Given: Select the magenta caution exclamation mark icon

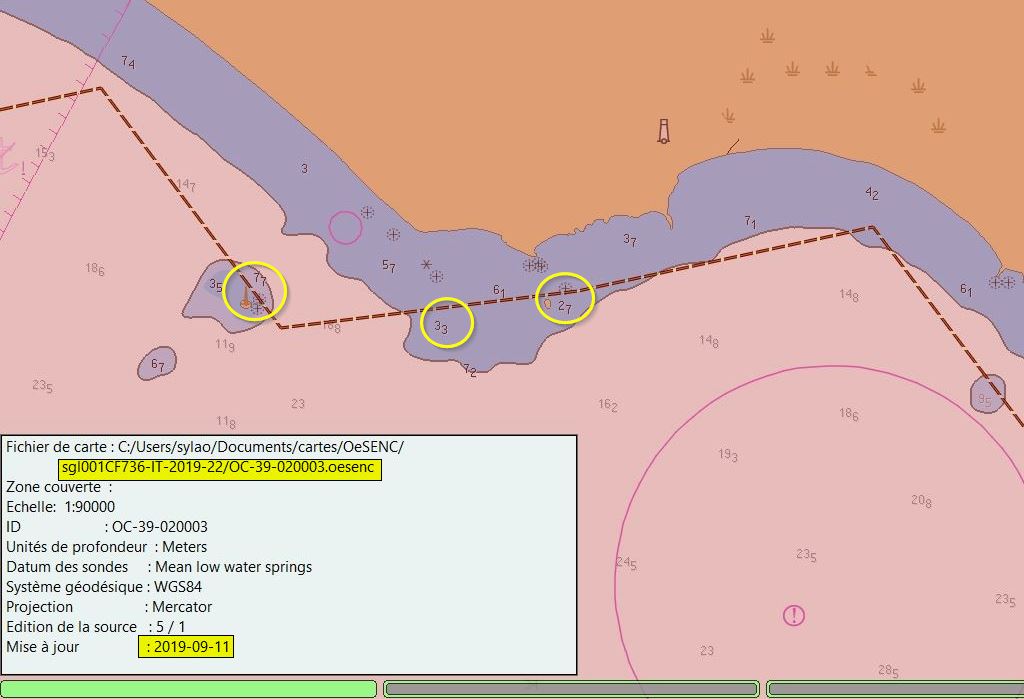Looking at the screenshot, I should tap(793, 615).
